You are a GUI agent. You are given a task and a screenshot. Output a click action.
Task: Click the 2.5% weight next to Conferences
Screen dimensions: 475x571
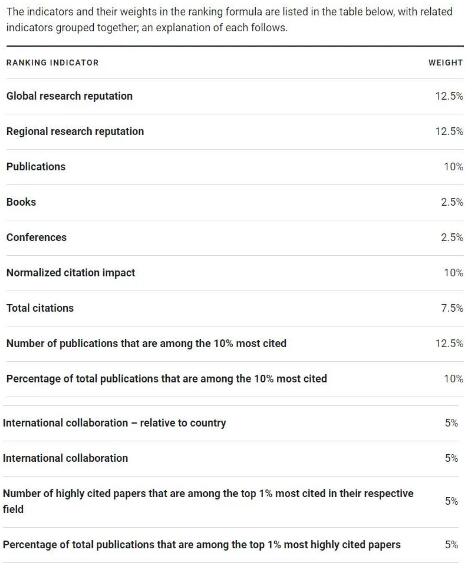[x=452, y=237]
